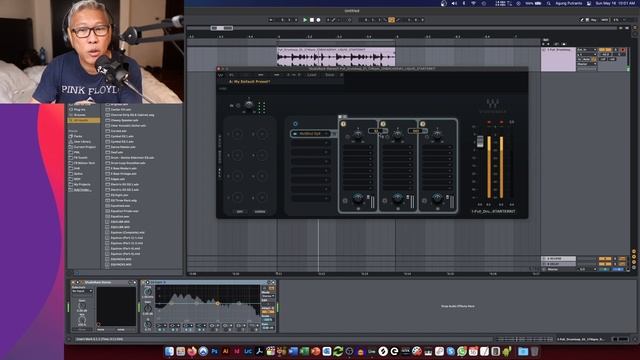640x360 pixels.
Task: Open Ableton Live icon in the Dock
Action: (371, 351)
